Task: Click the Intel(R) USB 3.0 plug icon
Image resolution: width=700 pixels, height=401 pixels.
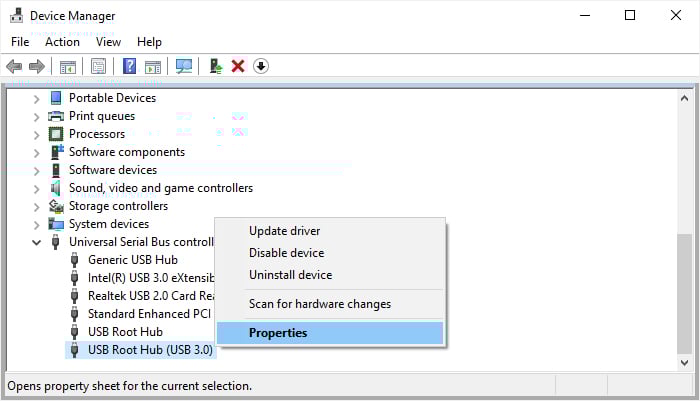Action: (75, 278)
